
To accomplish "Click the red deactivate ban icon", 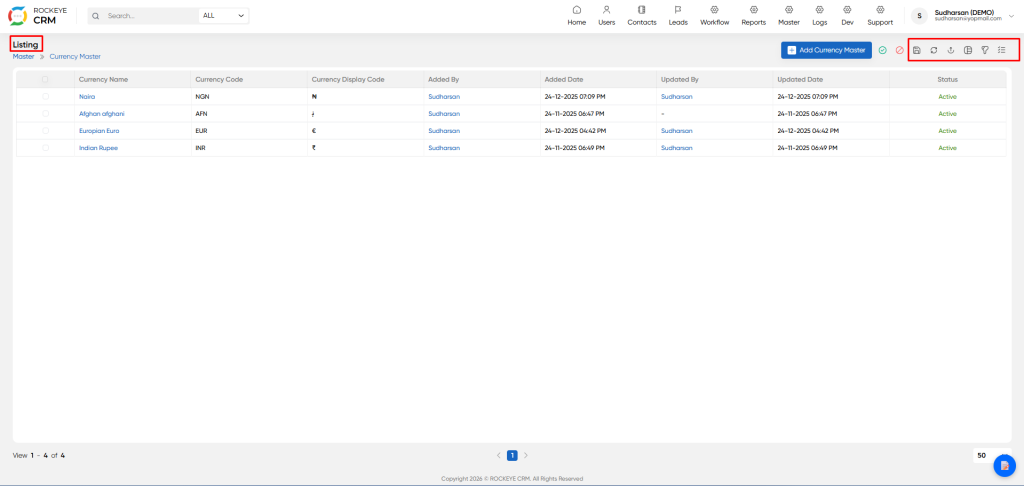I will coord(899,50).
